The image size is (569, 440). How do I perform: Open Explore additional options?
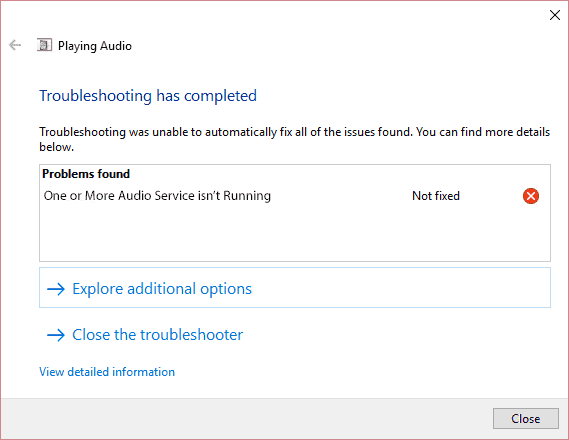pyautogui.click(x=295, y=288)
